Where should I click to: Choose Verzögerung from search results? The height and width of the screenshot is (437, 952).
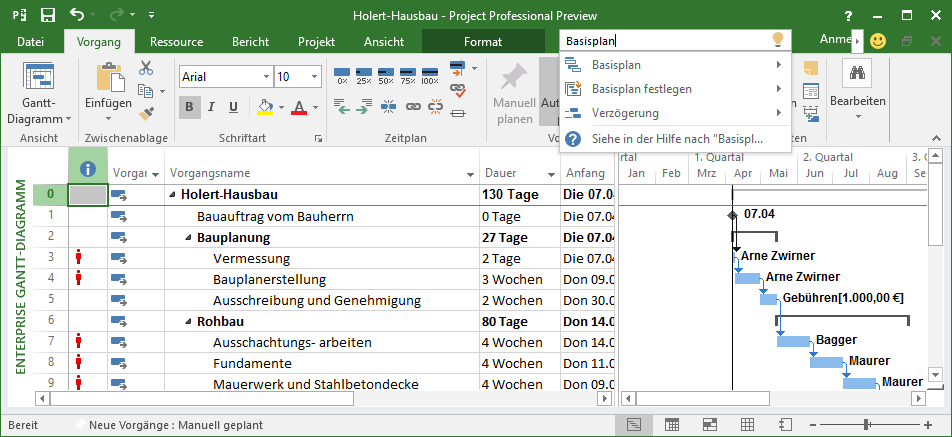pyautogui.click(x=675, y=113)
